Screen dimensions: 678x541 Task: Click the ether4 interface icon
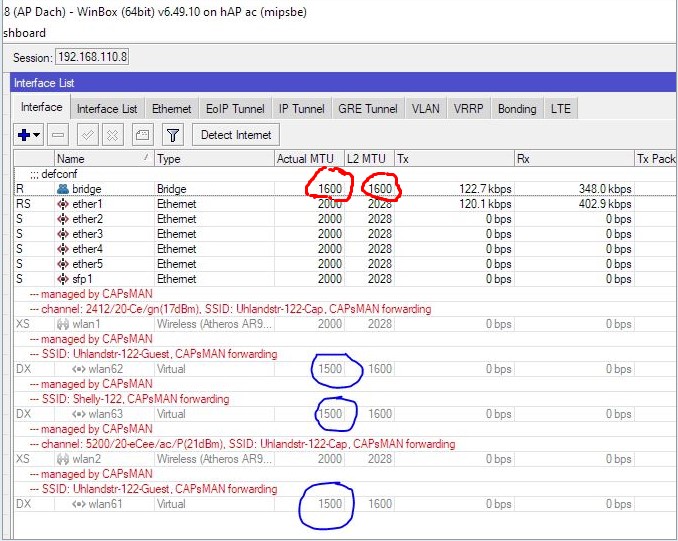click(63, 249)
